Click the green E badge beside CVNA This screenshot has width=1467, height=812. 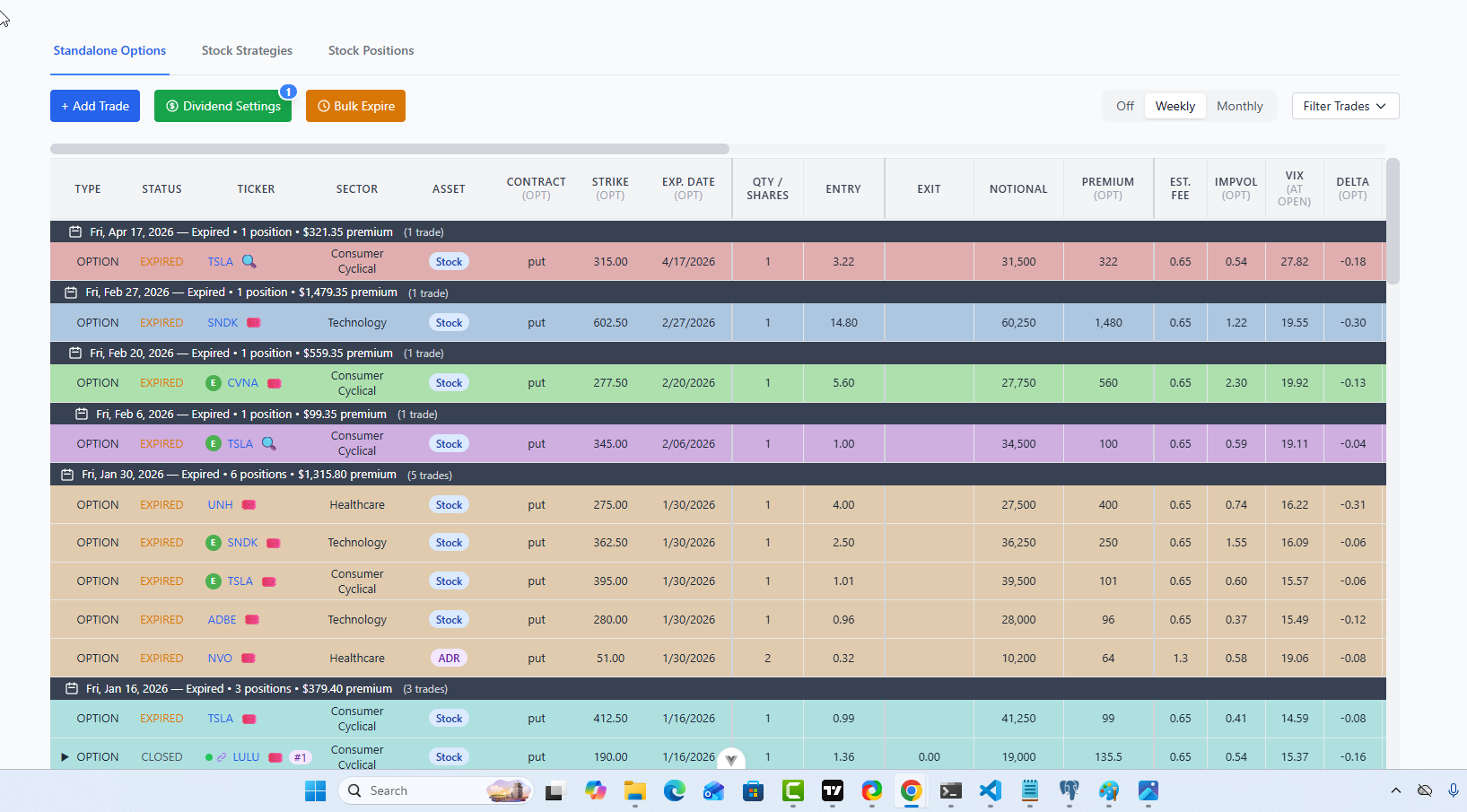click(x=214, y=383)
